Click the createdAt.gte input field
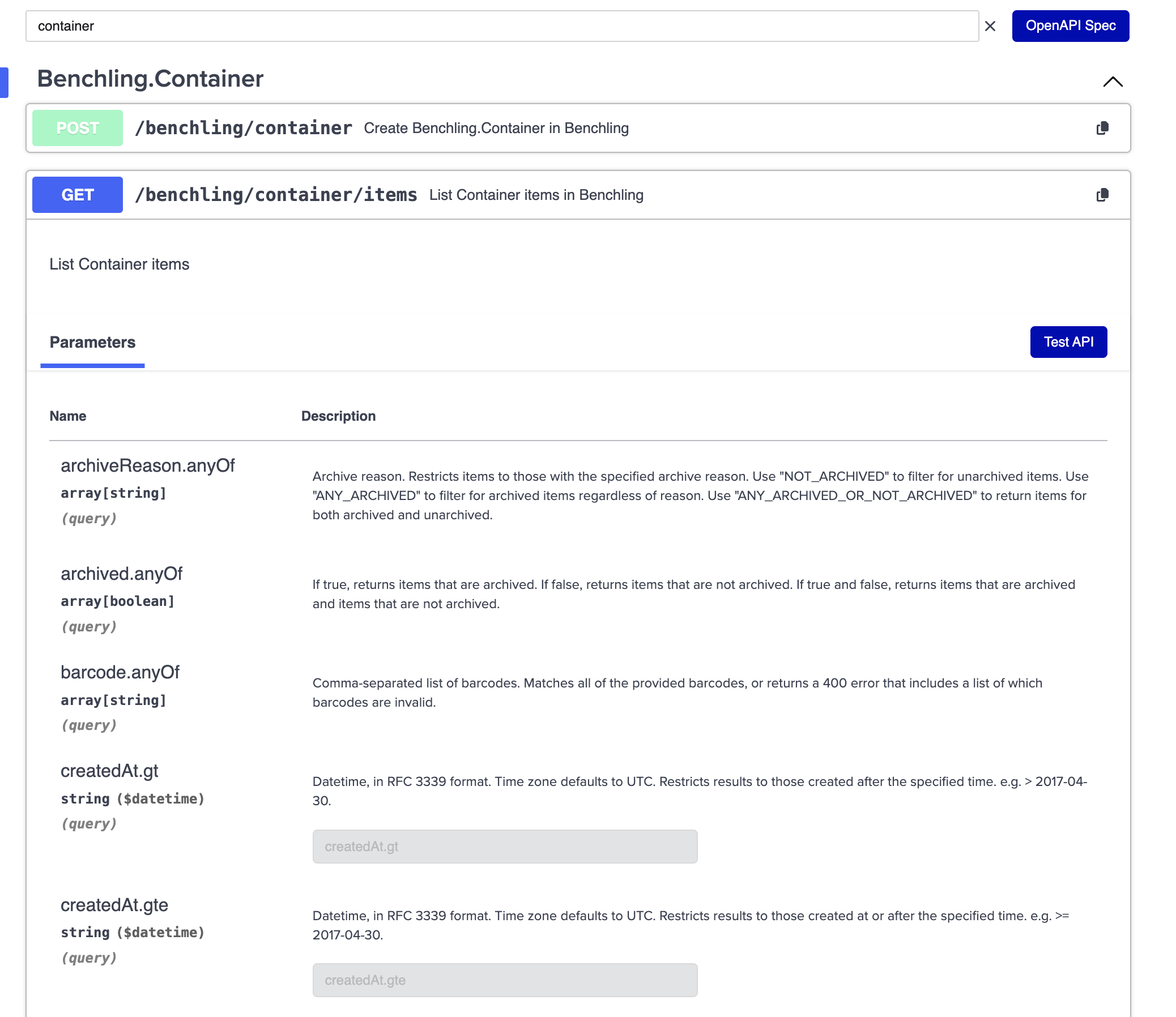 click(x=505, y=980)
